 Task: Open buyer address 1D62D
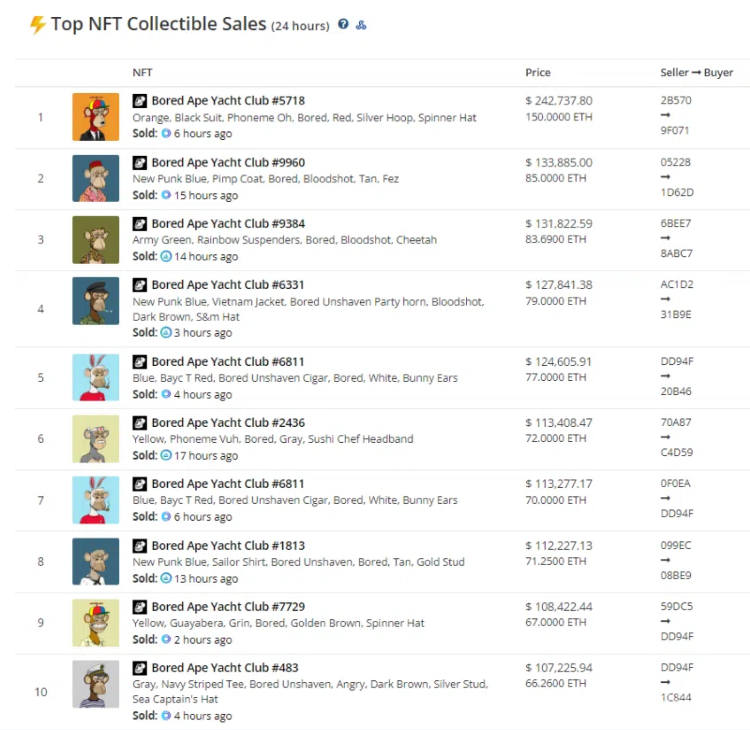677,192
